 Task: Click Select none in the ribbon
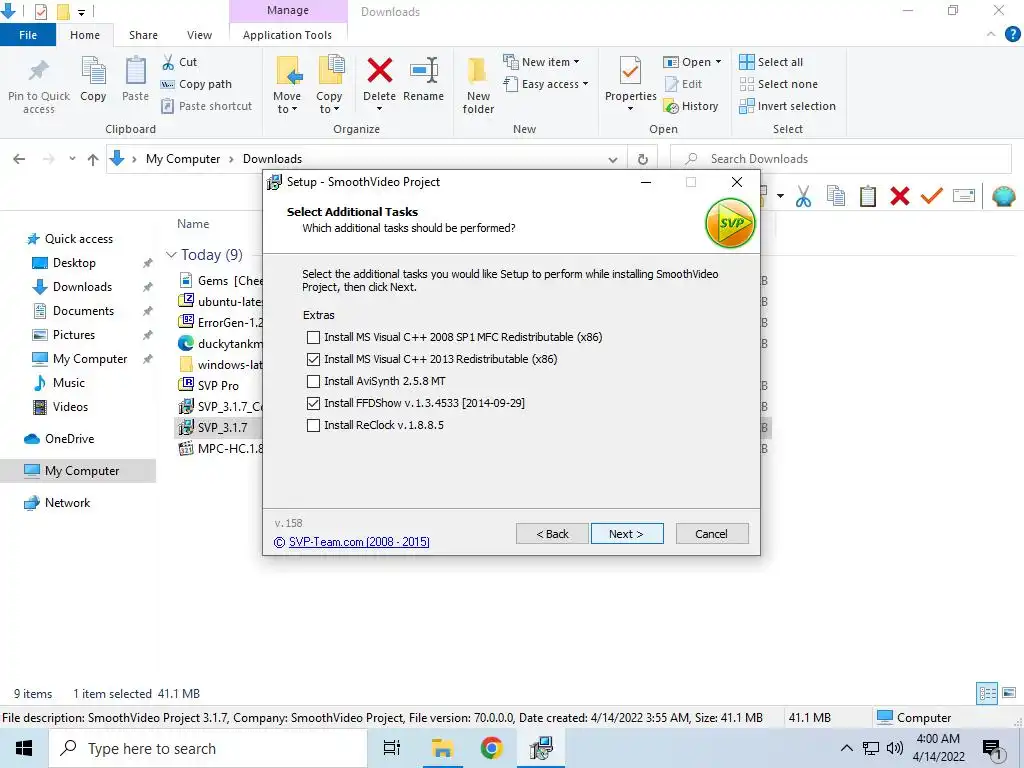point(778,84)
